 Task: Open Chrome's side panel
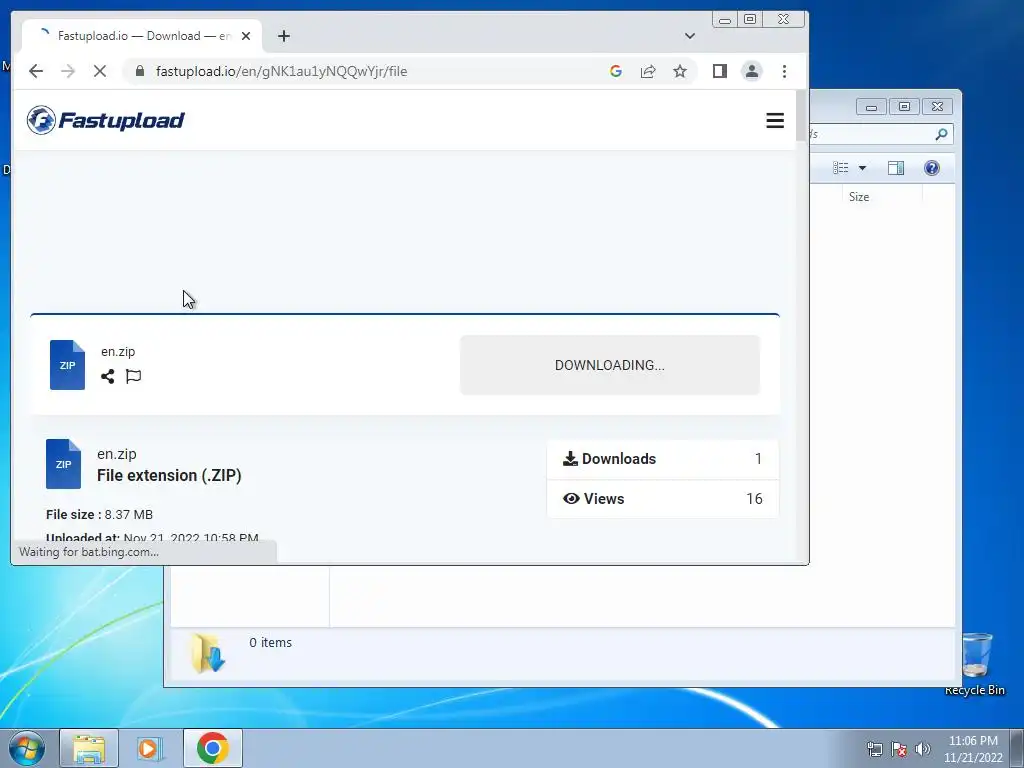(720, 71)
